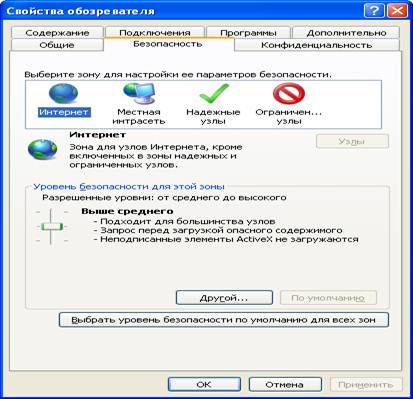Image resolution: width=413 pixels, height=399 pixels.
Task: Click the Отмена button
Action: click(x=285, y=384)
